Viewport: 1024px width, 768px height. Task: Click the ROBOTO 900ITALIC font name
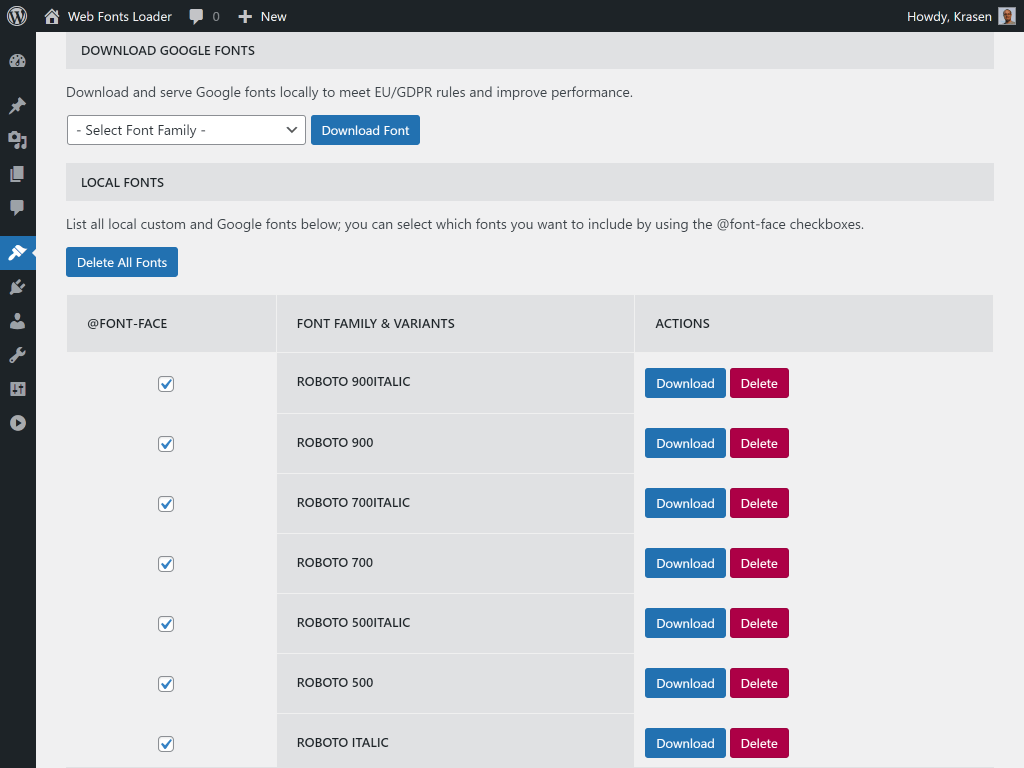[353, 382]
